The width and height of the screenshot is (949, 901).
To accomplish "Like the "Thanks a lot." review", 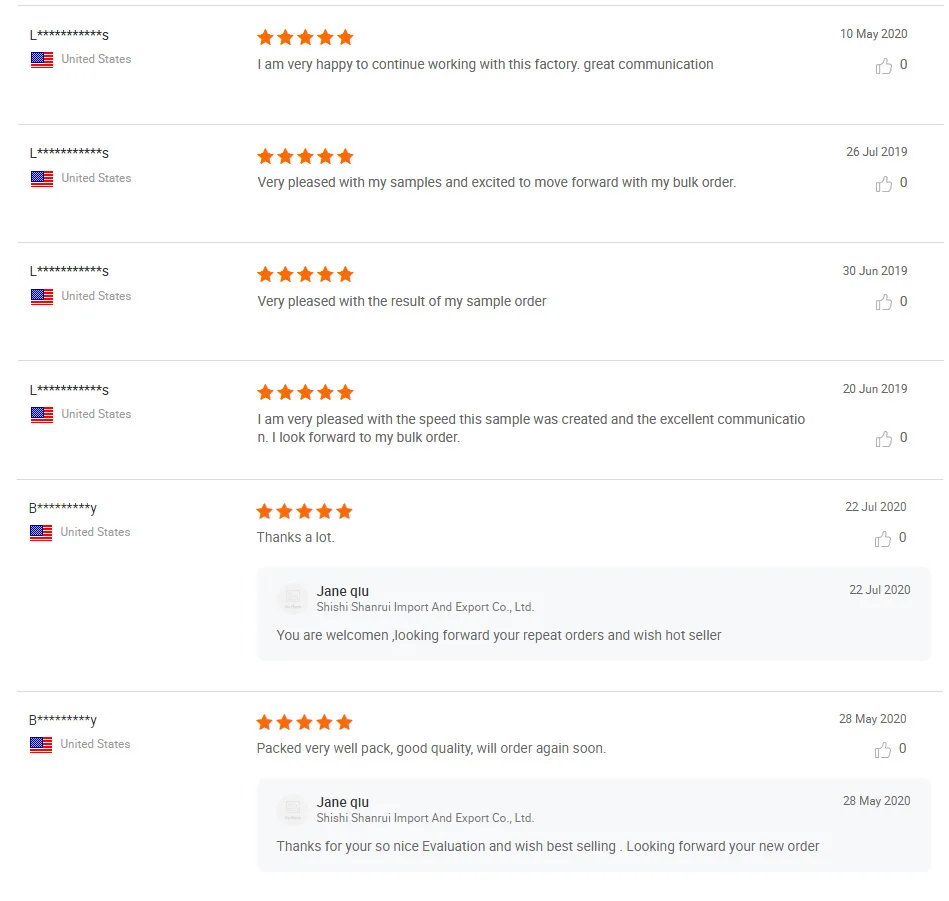I will pos(883,539).
